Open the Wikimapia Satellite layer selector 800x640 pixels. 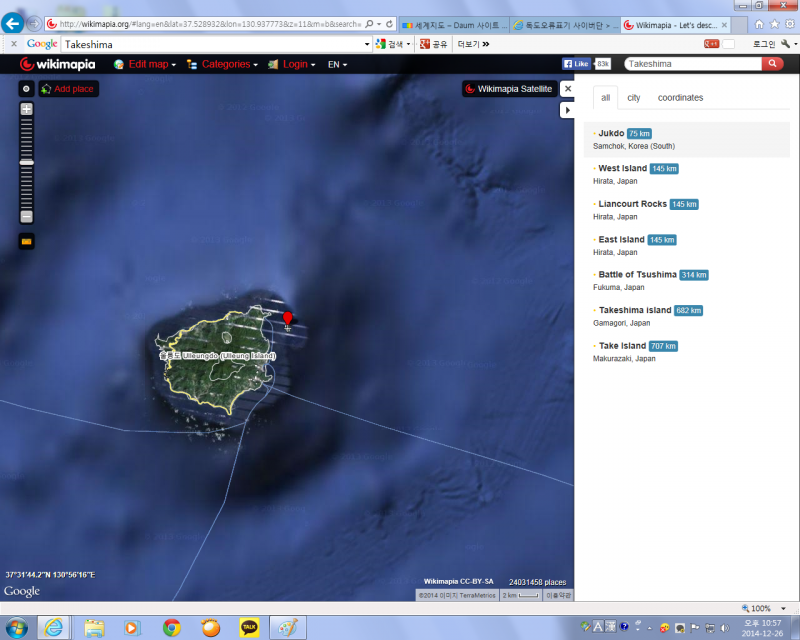coord(508,89)
